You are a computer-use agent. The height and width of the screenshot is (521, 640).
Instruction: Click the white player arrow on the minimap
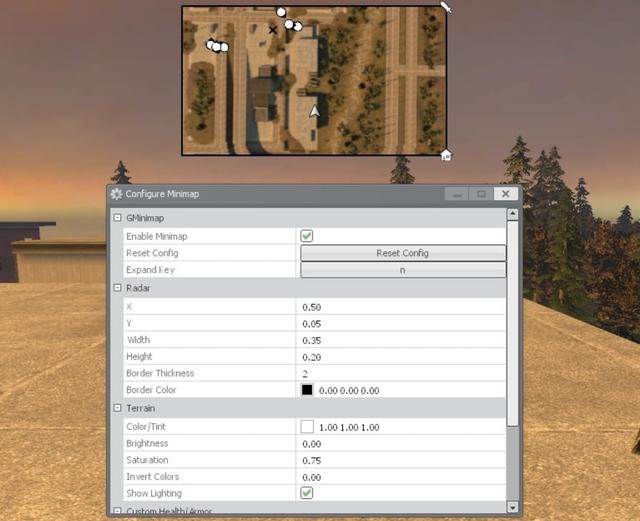(x=316, y=111)
